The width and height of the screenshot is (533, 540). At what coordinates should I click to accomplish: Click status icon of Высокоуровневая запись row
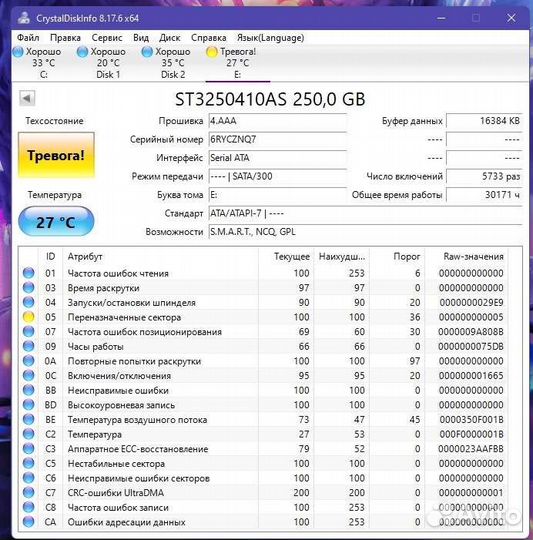[x=29, y=405]
